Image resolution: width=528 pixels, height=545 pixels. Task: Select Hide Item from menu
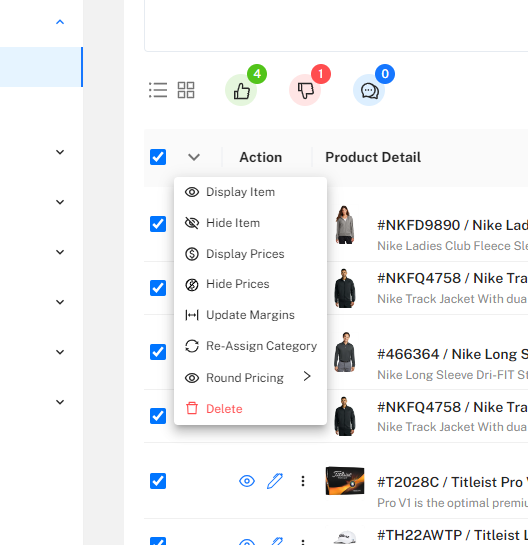250,223
